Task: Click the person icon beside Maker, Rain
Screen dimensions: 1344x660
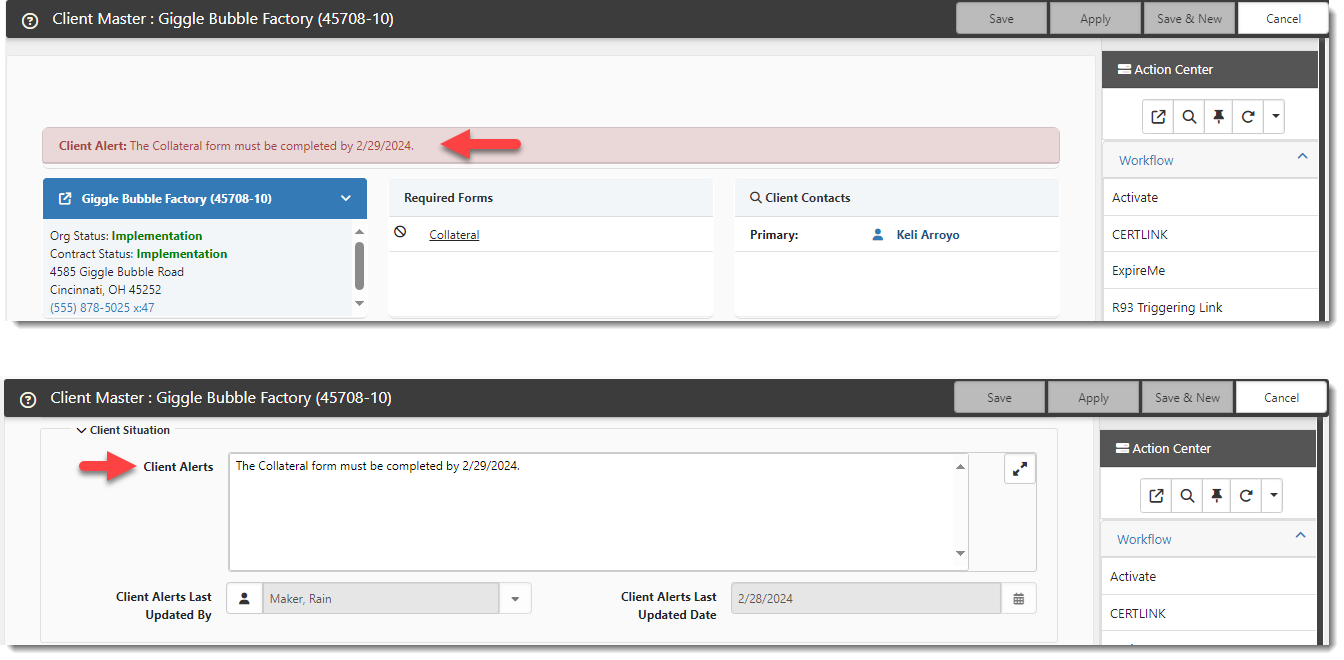Action: click(244, 599)
